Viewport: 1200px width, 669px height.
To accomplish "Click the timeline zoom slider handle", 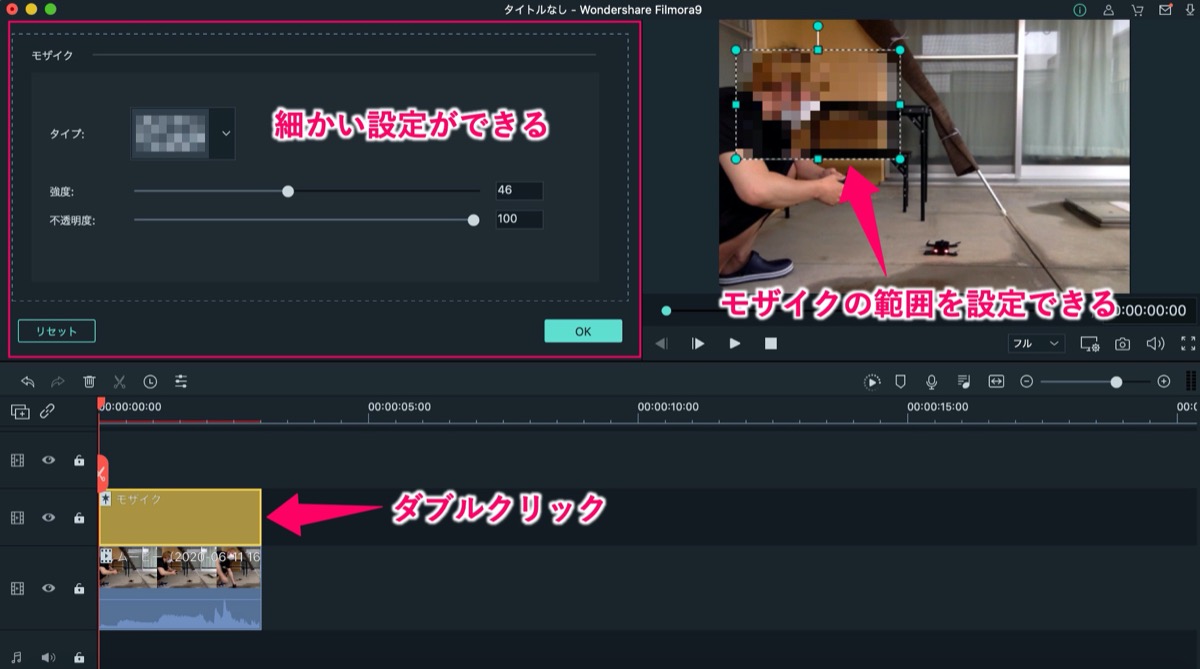I will tap(1116, 381).
